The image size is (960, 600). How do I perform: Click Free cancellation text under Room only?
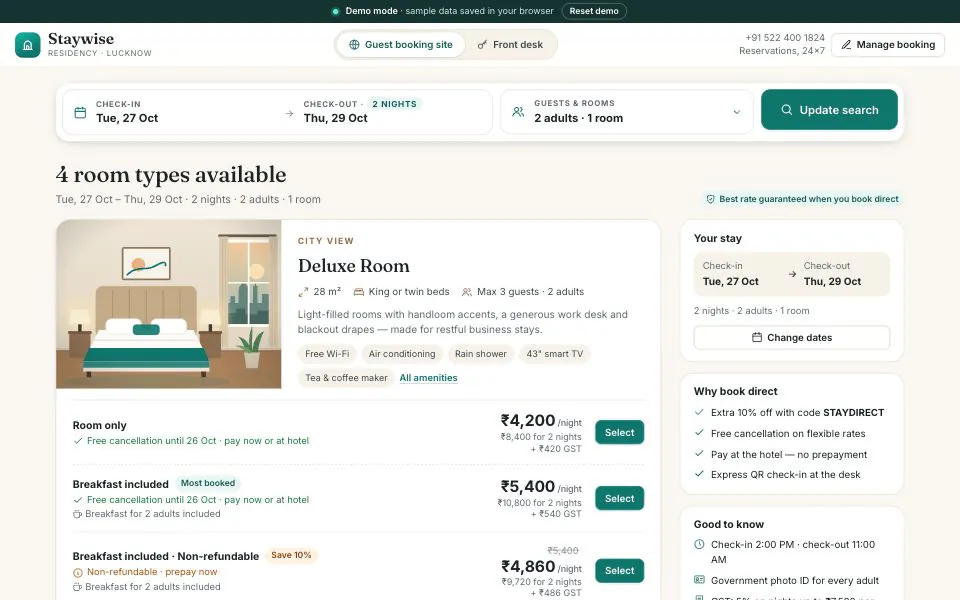(x=198, y=441)
